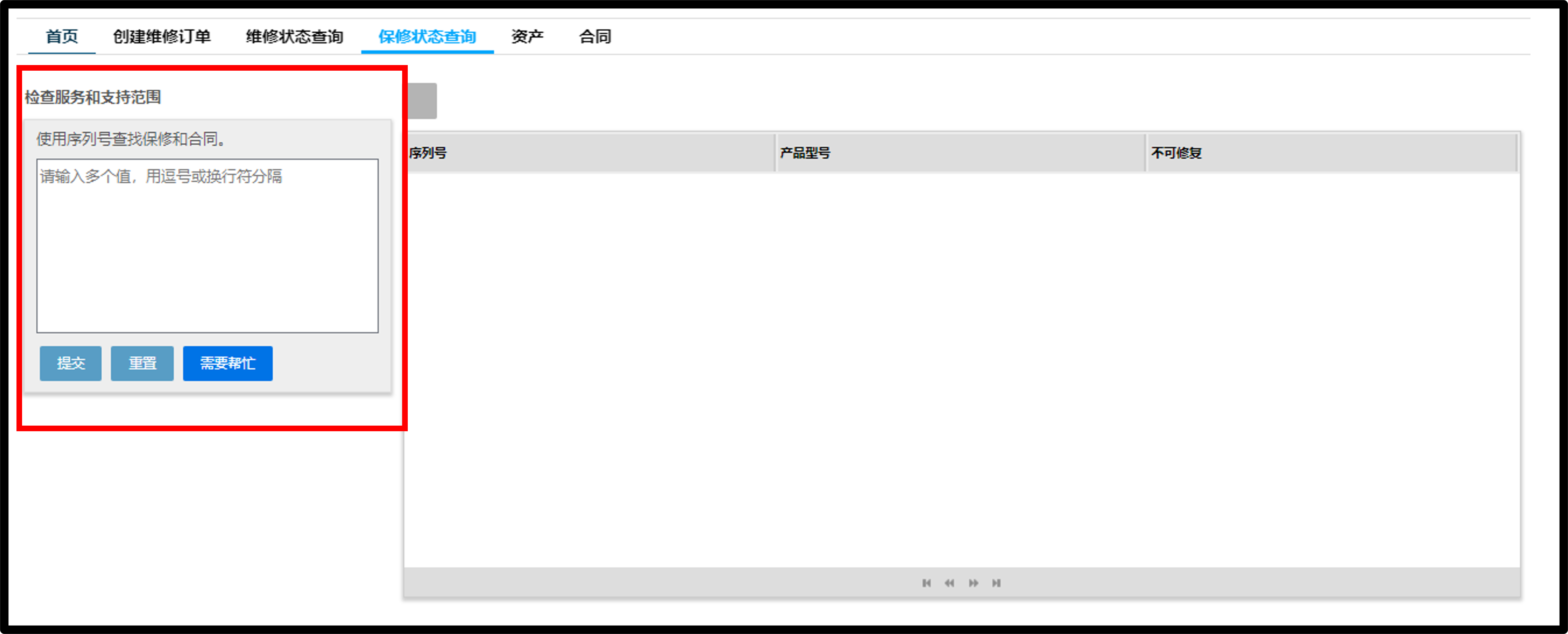The height and width of the screenshot is (634, 1568).
Task: Go to next page of results
Action: 973,583
